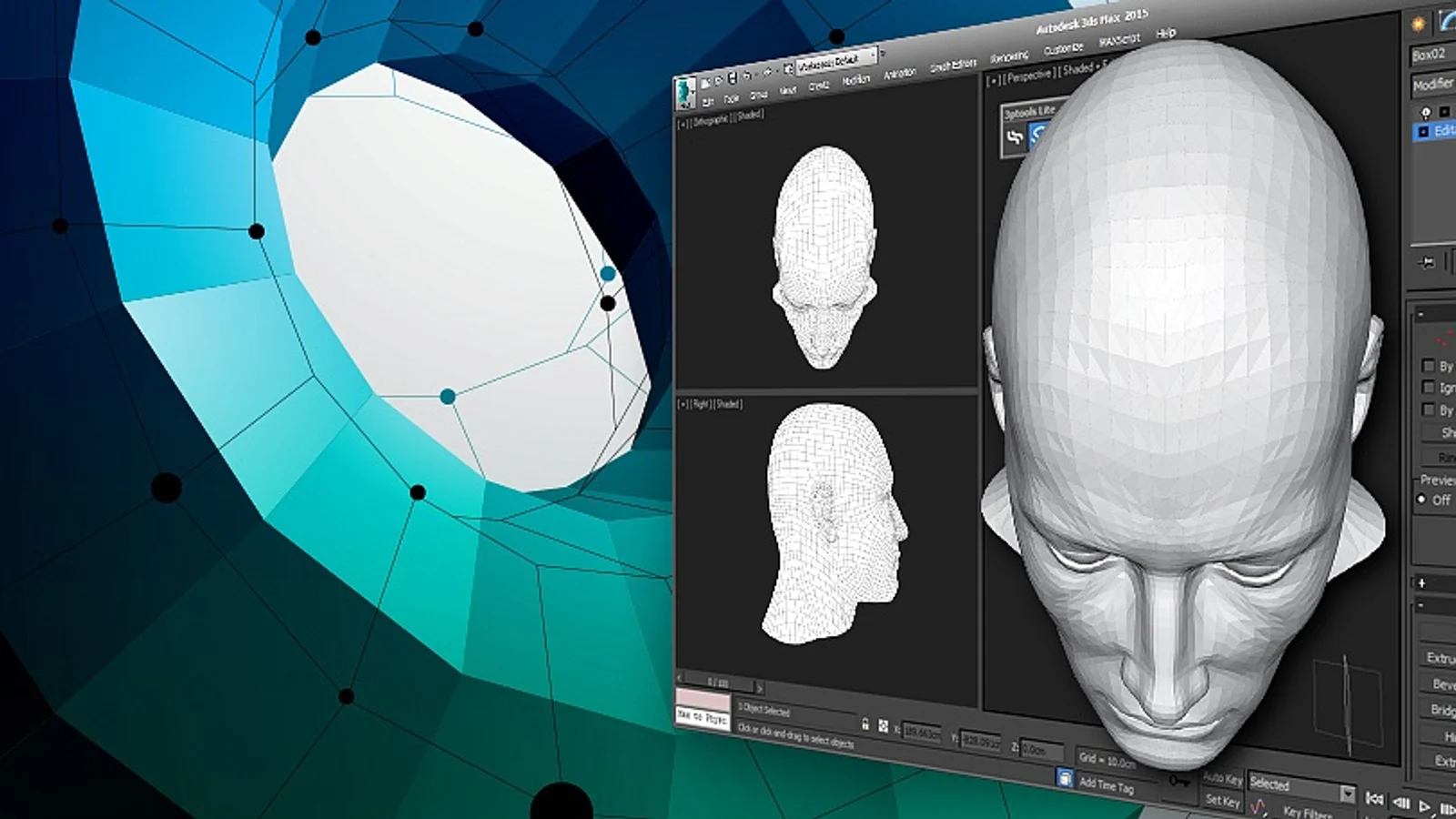Click the Open File quick access icon

pos(718,81)
